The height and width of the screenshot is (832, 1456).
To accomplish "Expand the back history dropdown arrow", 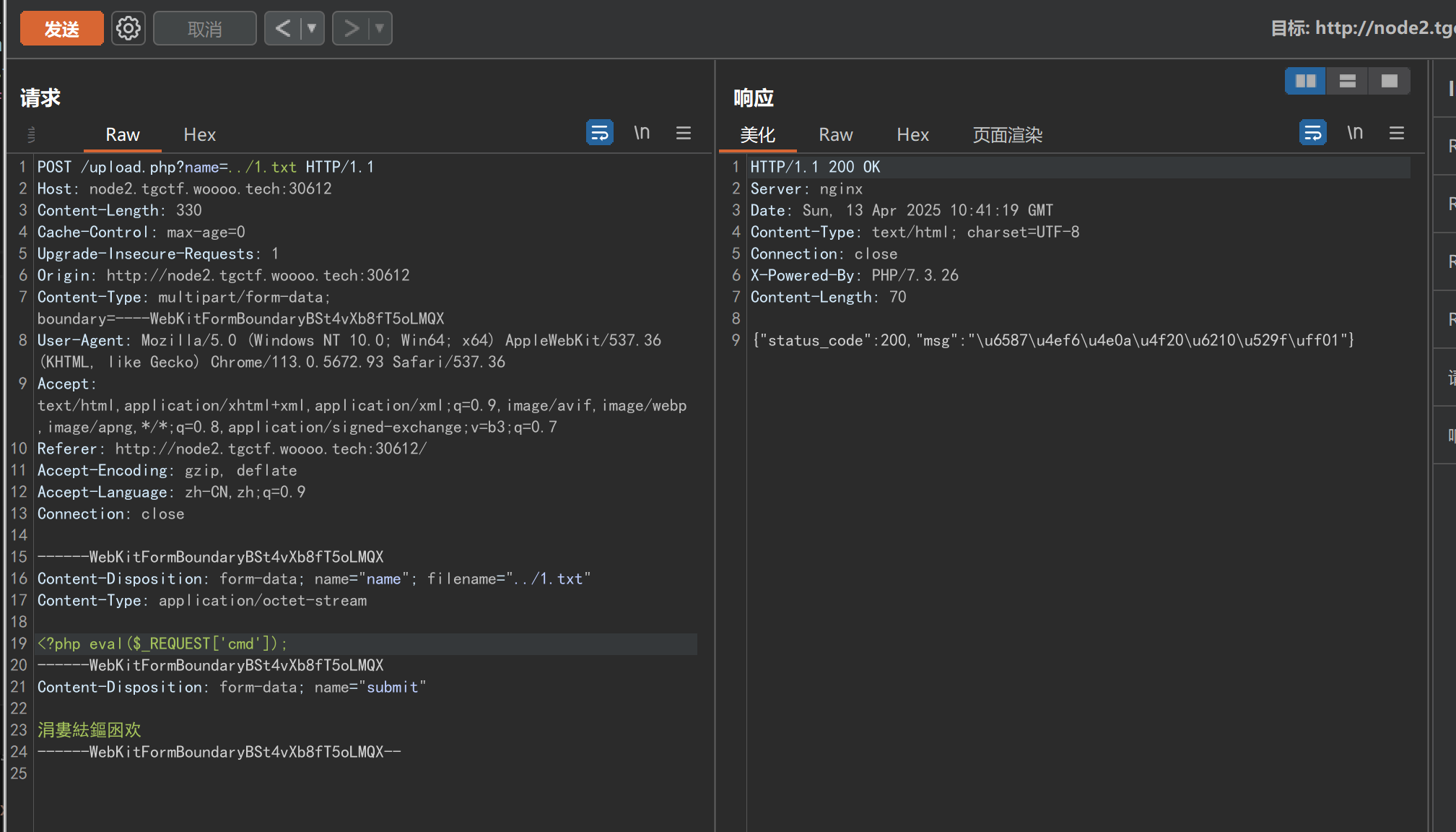I will (312, 29).
